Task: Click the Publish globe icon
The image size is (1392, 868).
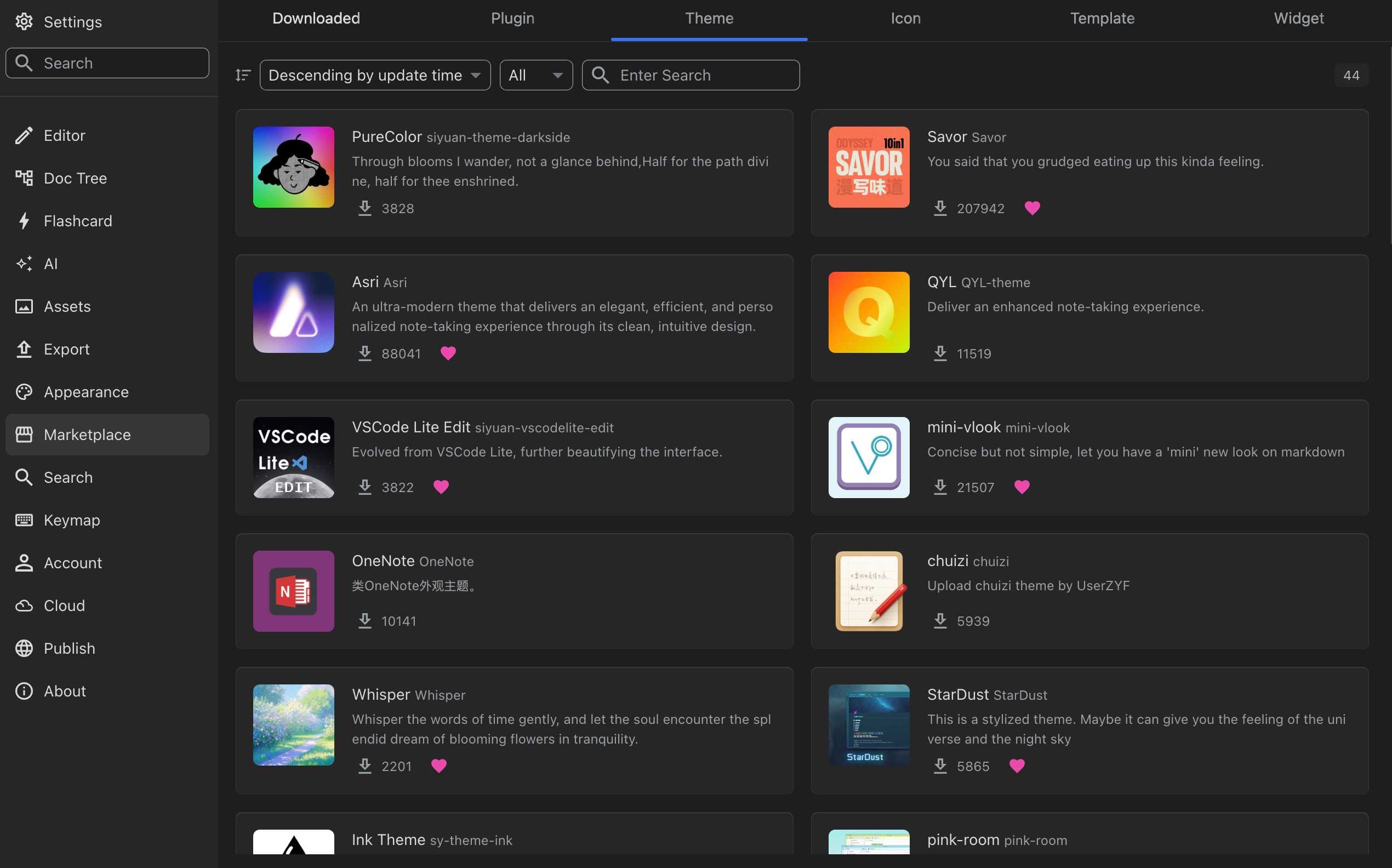Action: click(x=24, y=648)
